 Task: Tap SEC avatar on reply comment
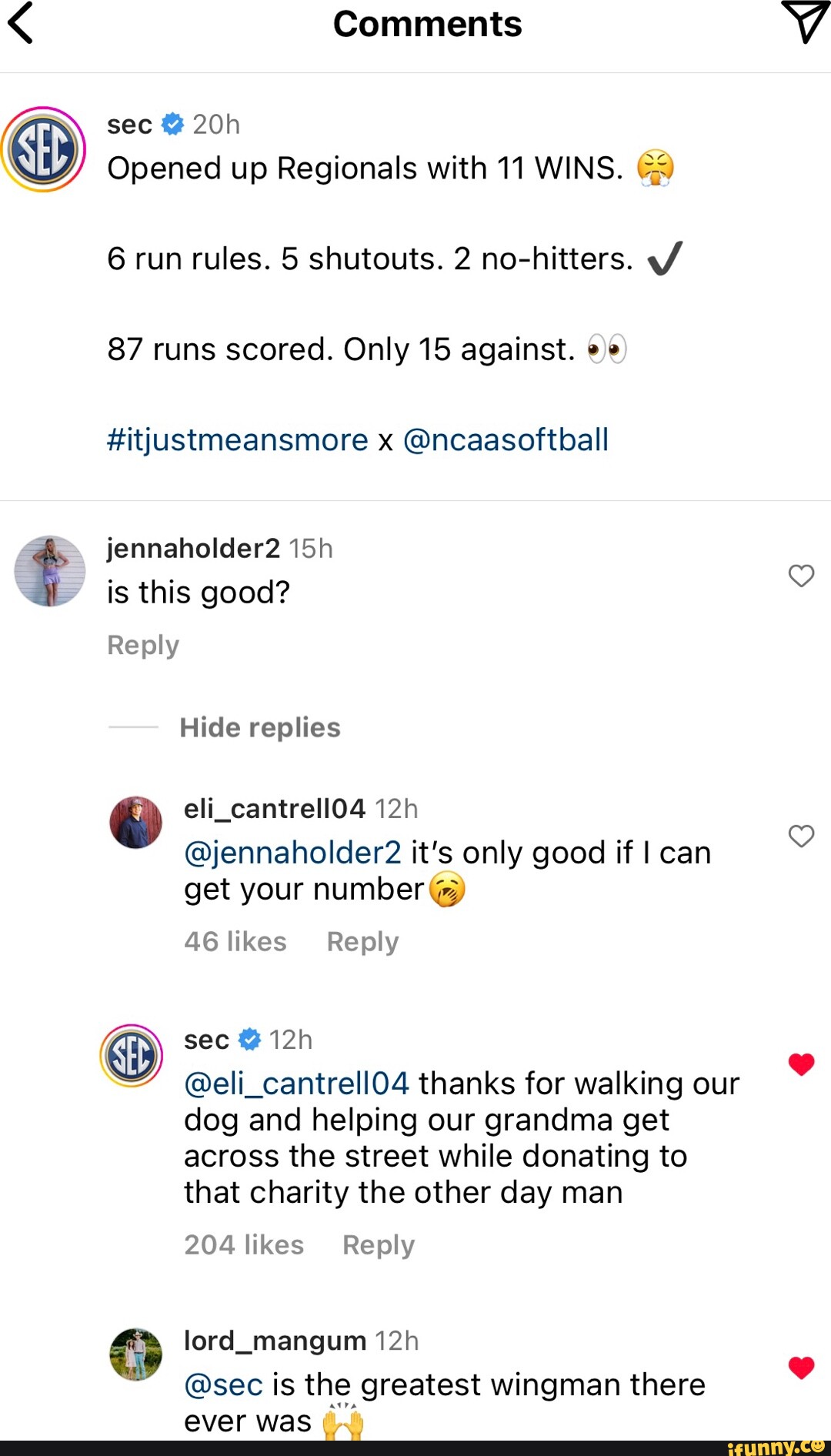[x=132, y=1055]
